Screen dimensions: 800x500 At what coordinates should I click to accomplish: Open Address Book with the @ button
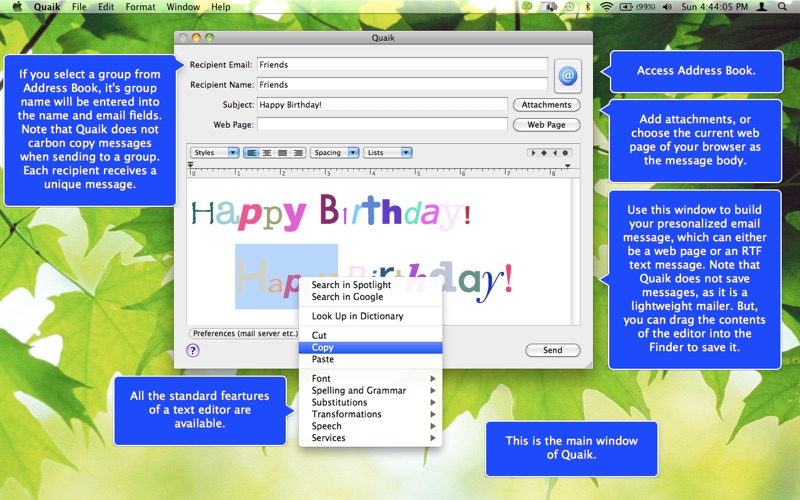pyautogui.click(x=567, y=76)
